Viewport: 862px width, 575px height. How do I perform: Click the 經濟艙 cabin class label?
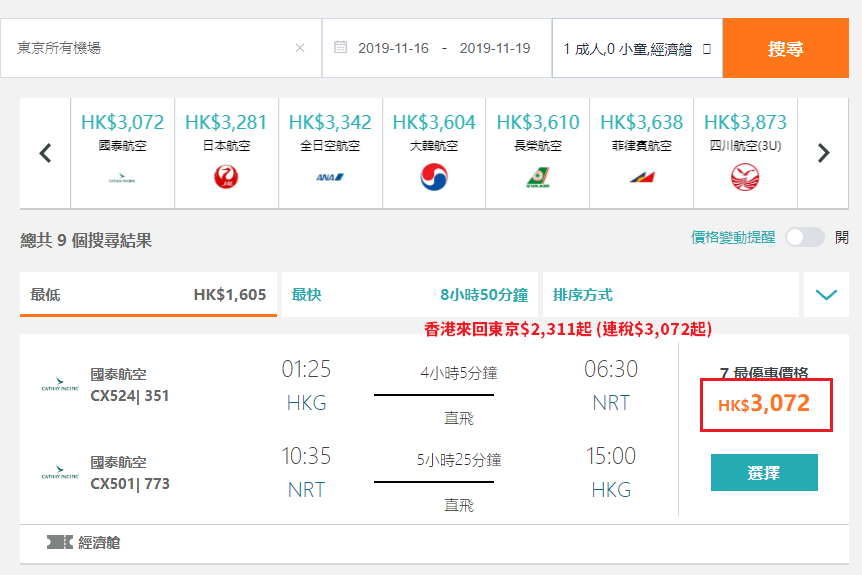[x=99, y=543]
